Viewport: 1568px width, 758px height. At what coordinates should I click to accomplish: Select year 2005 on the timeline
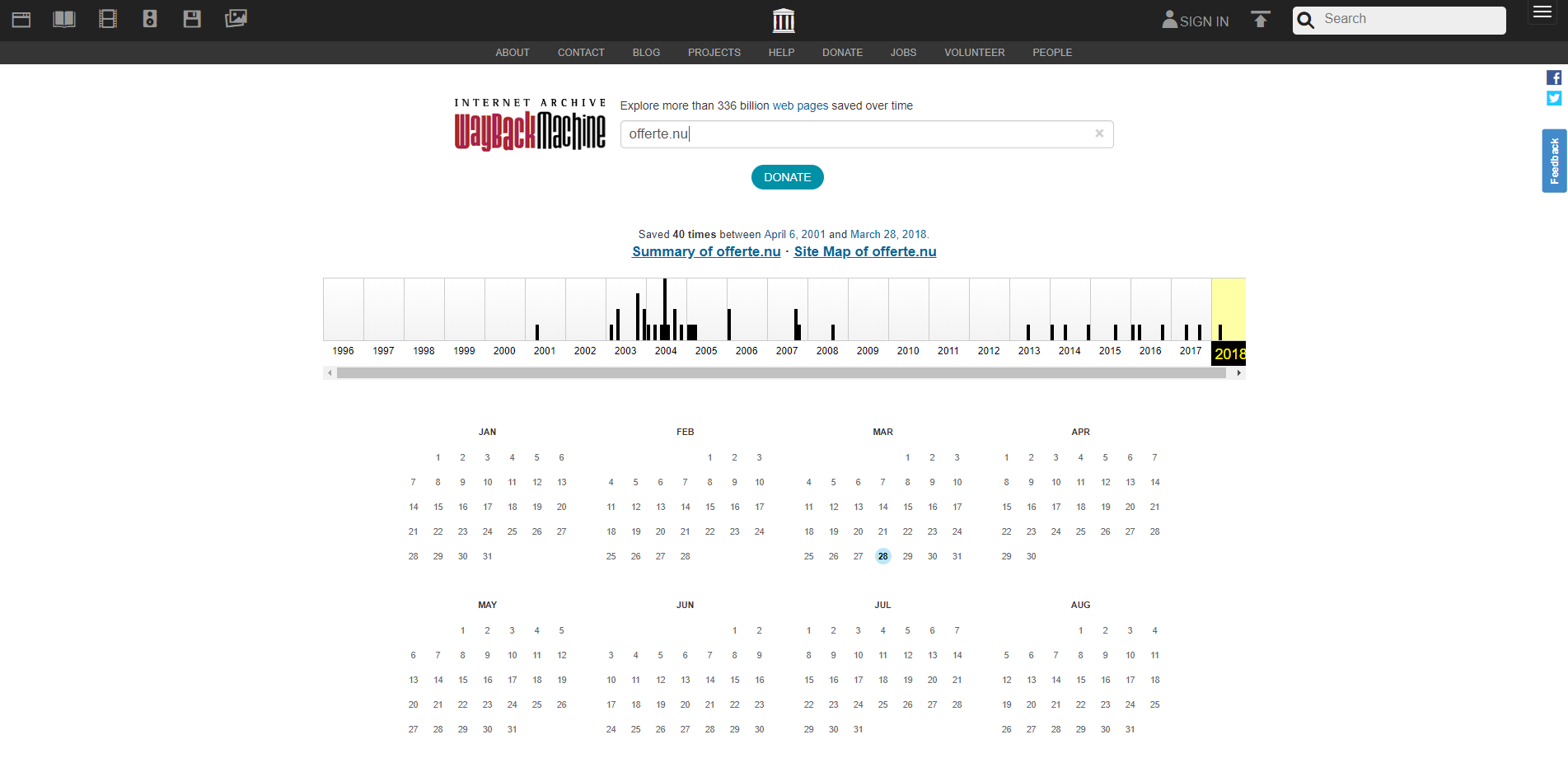point(706,351)
